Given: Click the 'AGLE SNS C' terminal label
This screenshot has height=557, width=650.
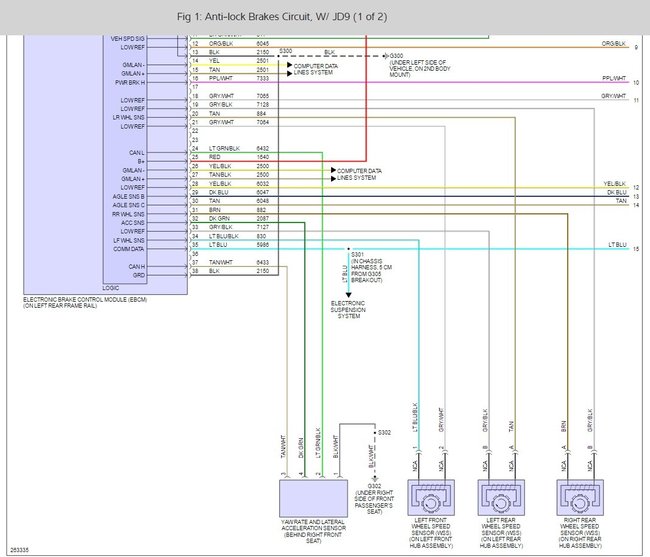Looking at the screenshot, I should click(x=129, y=205).
